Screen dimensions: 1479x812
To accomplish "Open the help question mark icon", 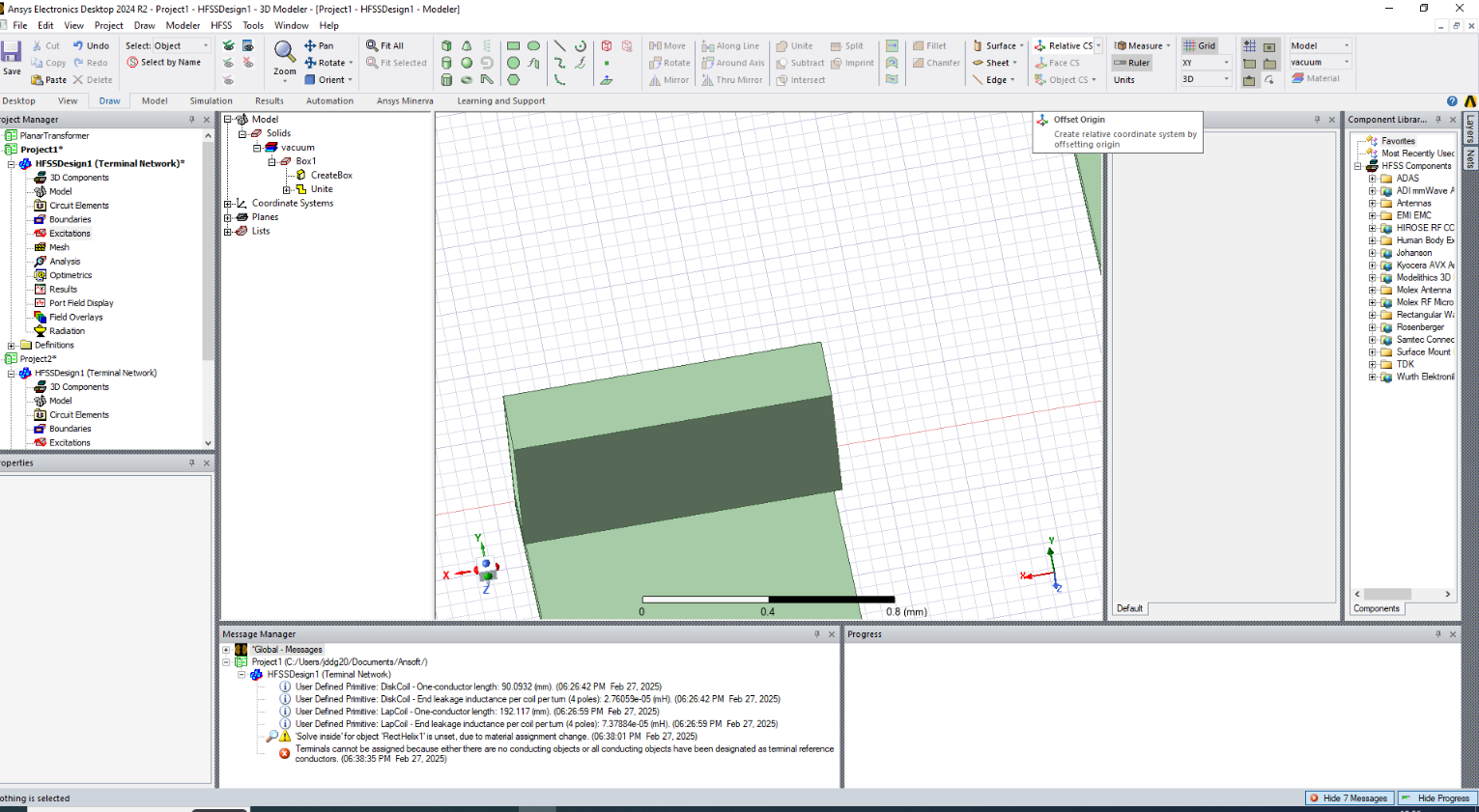I will (1452, 101).
